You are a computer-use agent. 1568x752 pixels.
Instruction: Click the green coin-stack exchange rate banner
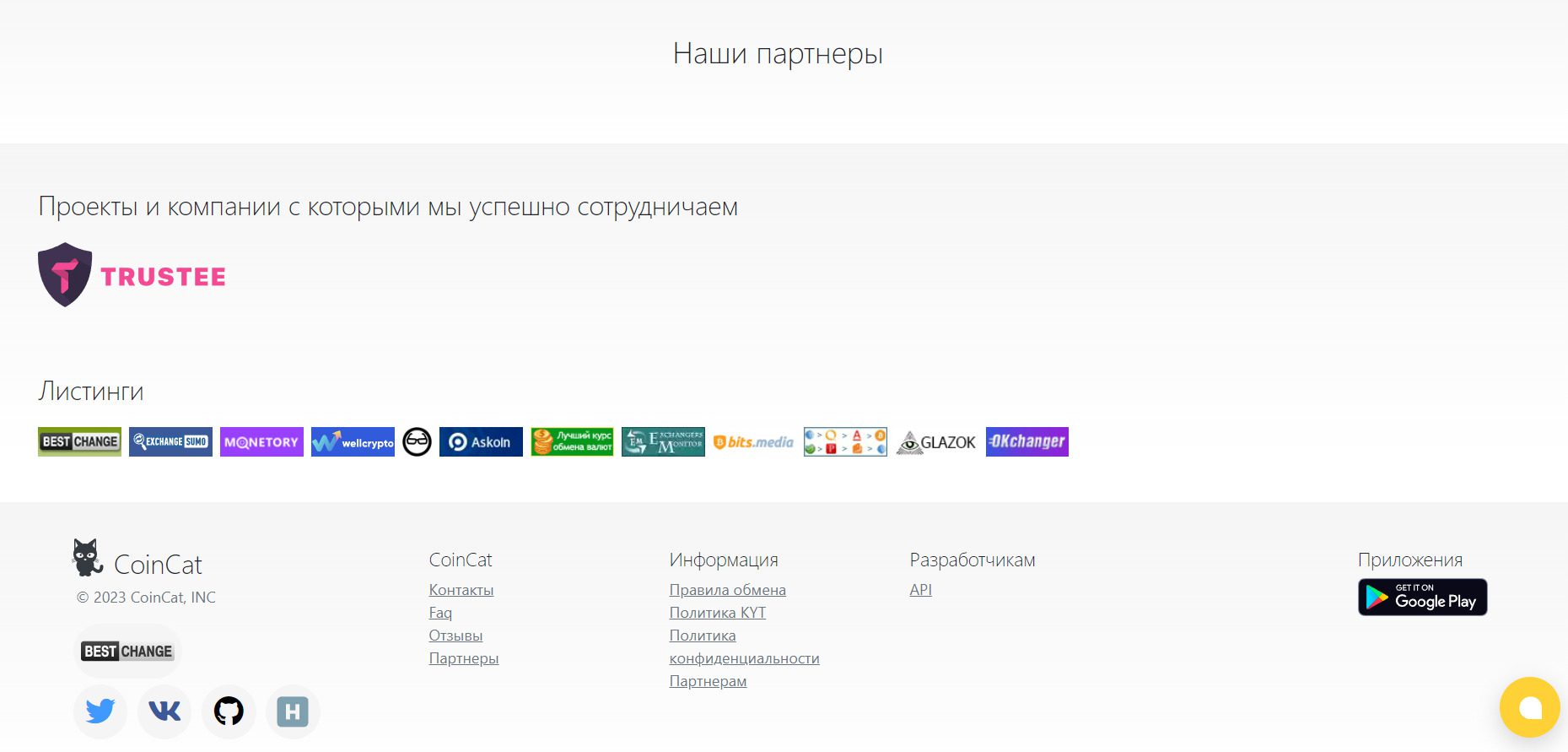pyautogui.click(x=572, y=441)
